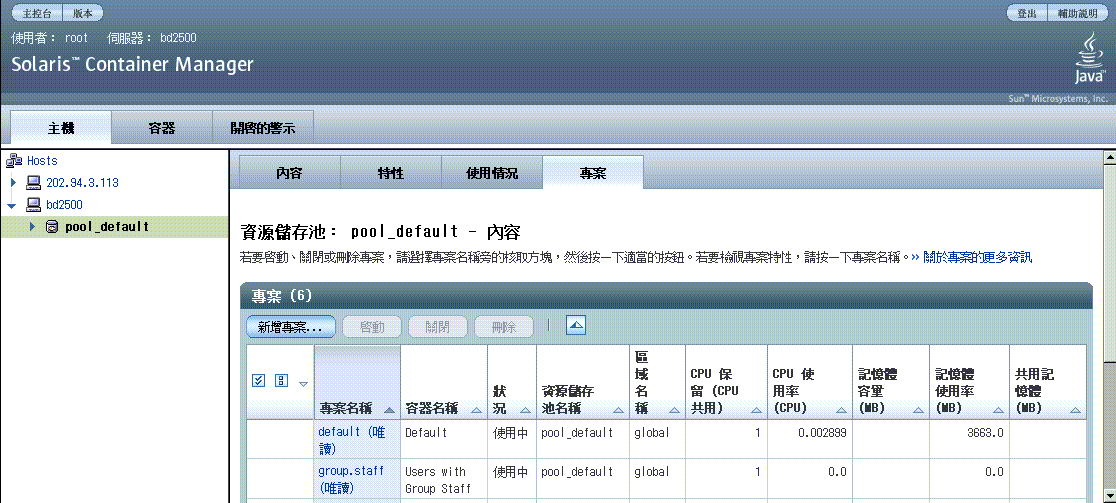
Task: Expand the 202.94.3.113 host node
Action: pos(13,183)
